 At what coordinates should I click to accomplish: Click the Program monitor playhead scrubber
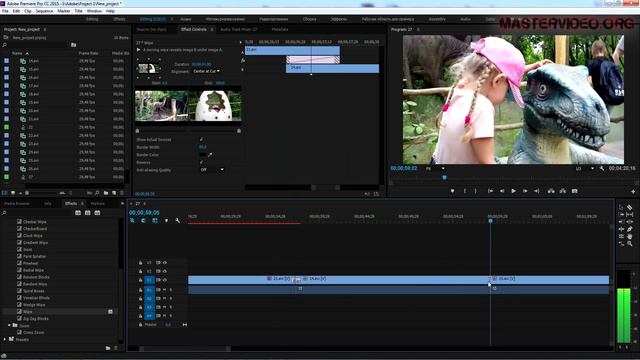tap(444, 178)
